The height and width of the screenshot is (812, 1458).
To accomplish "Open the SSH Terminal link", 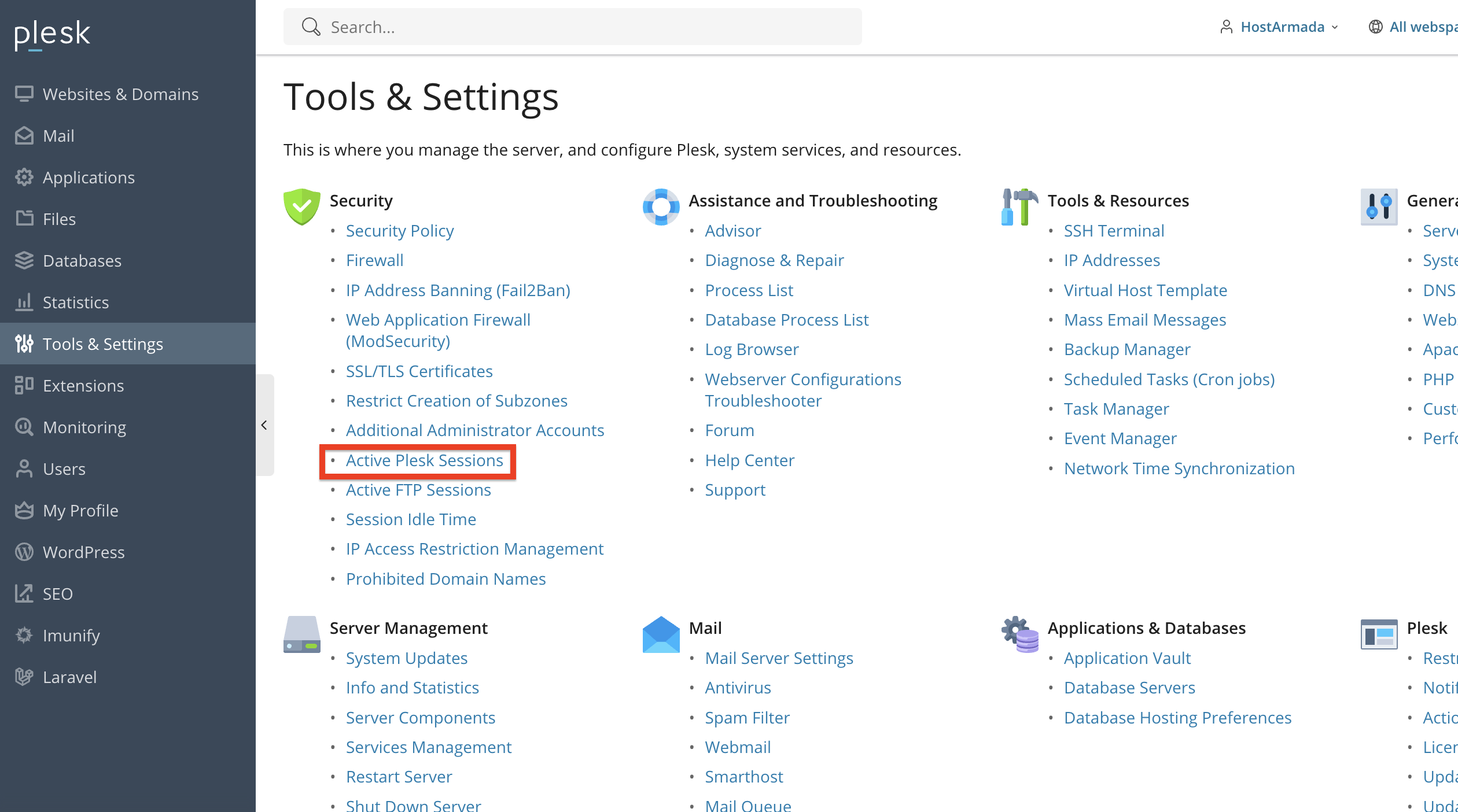I will point(1114,231).
